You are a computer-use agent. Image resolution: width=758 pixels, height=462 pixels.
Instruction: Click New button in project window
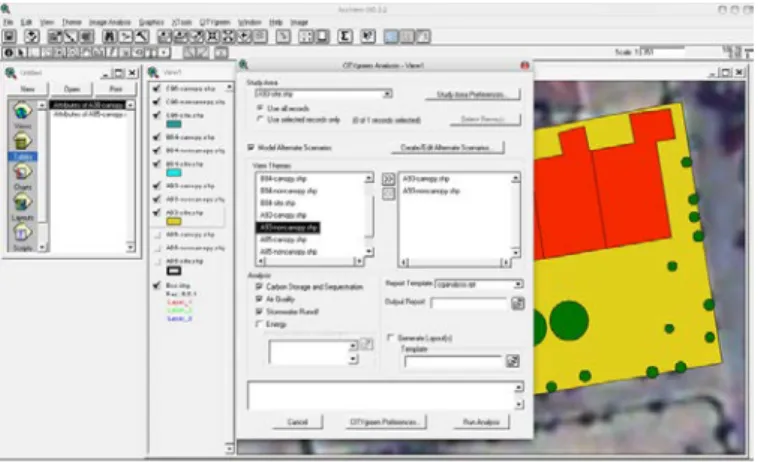click(28, 89)
